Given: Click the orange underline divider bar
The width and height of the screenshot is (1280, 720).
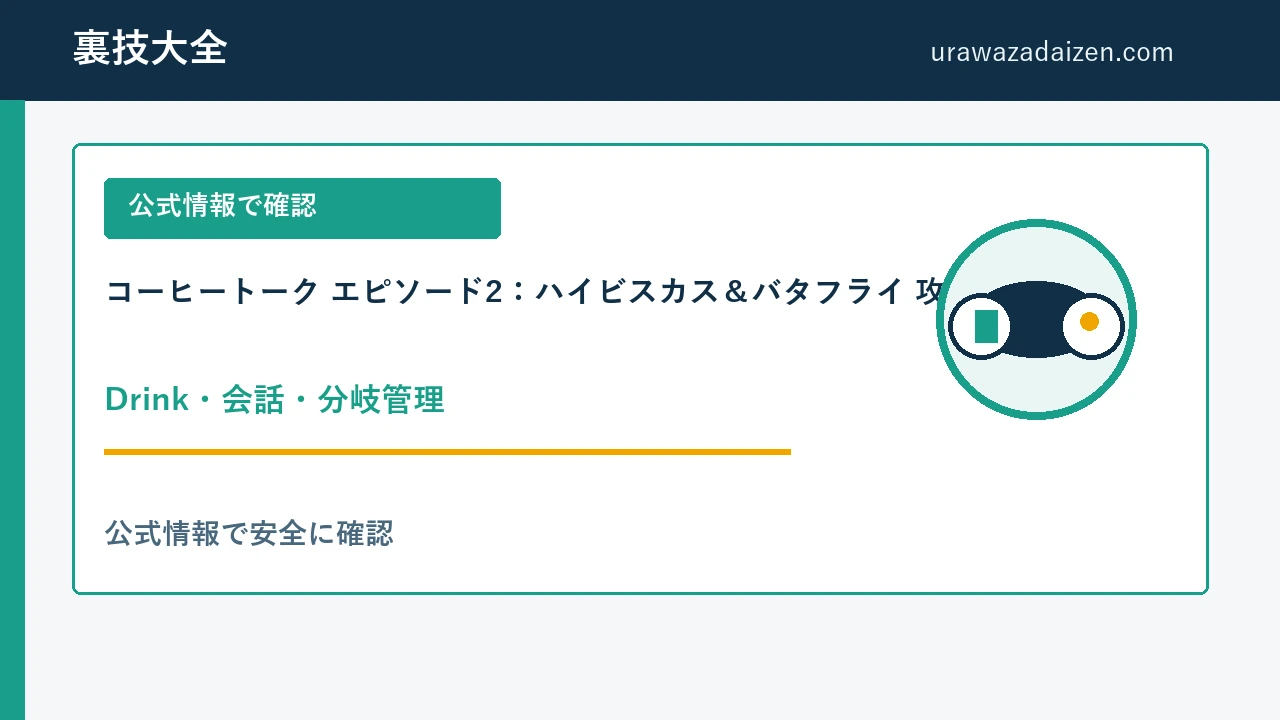Looking at the screenshot, I should click(447, 452).
